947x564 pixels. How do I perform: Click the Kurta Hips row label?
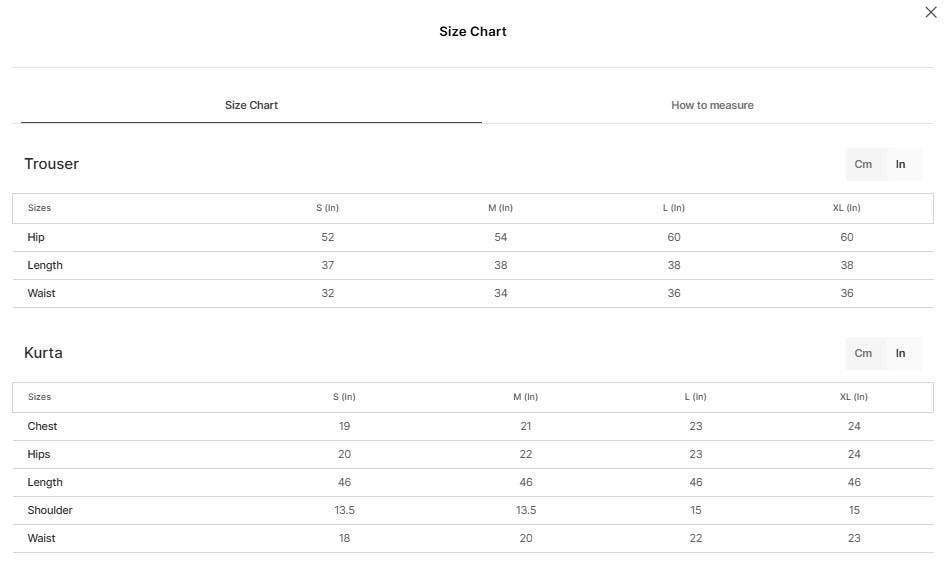39,454
